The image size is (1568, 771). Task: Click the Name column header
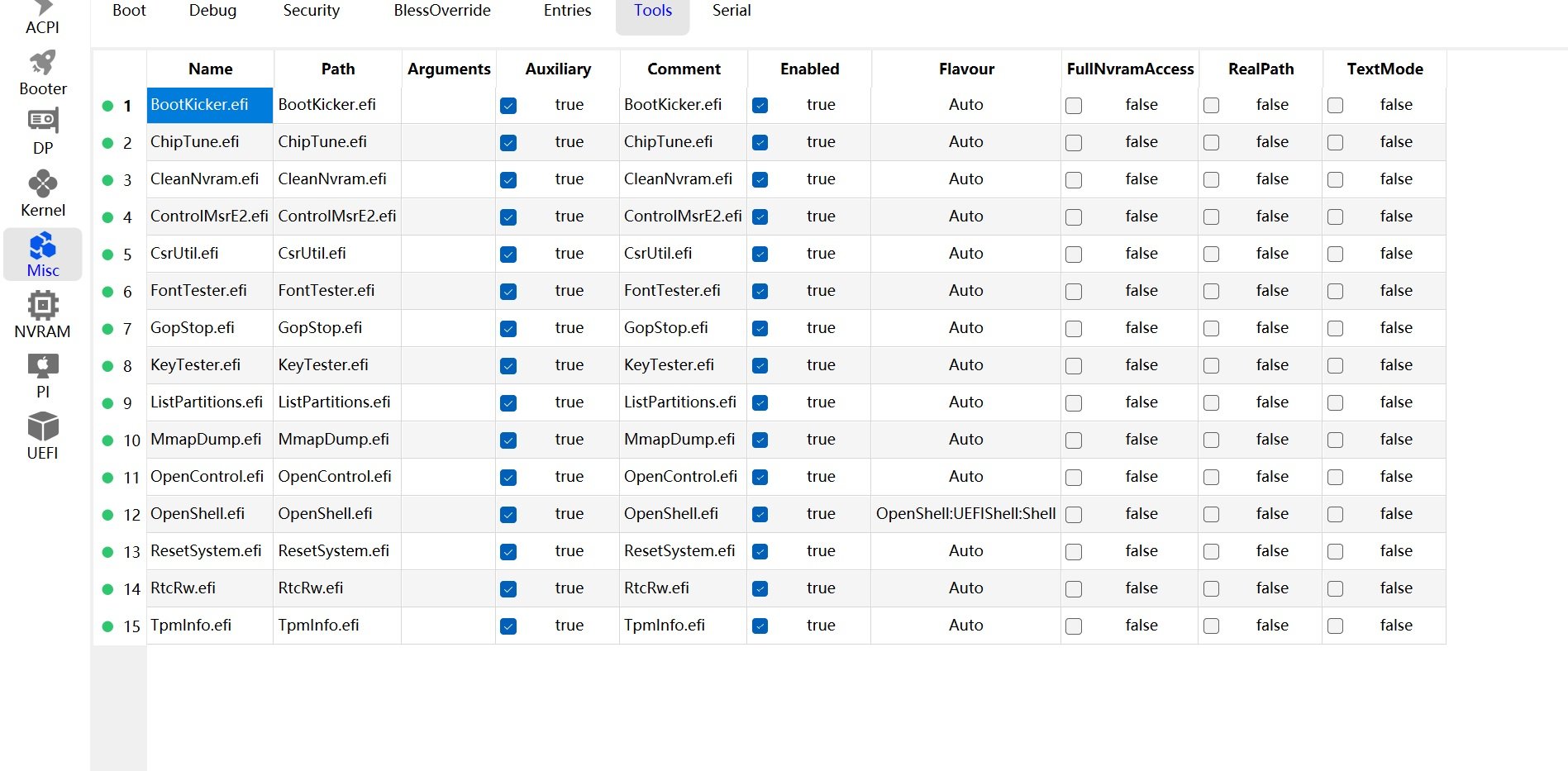210,69
